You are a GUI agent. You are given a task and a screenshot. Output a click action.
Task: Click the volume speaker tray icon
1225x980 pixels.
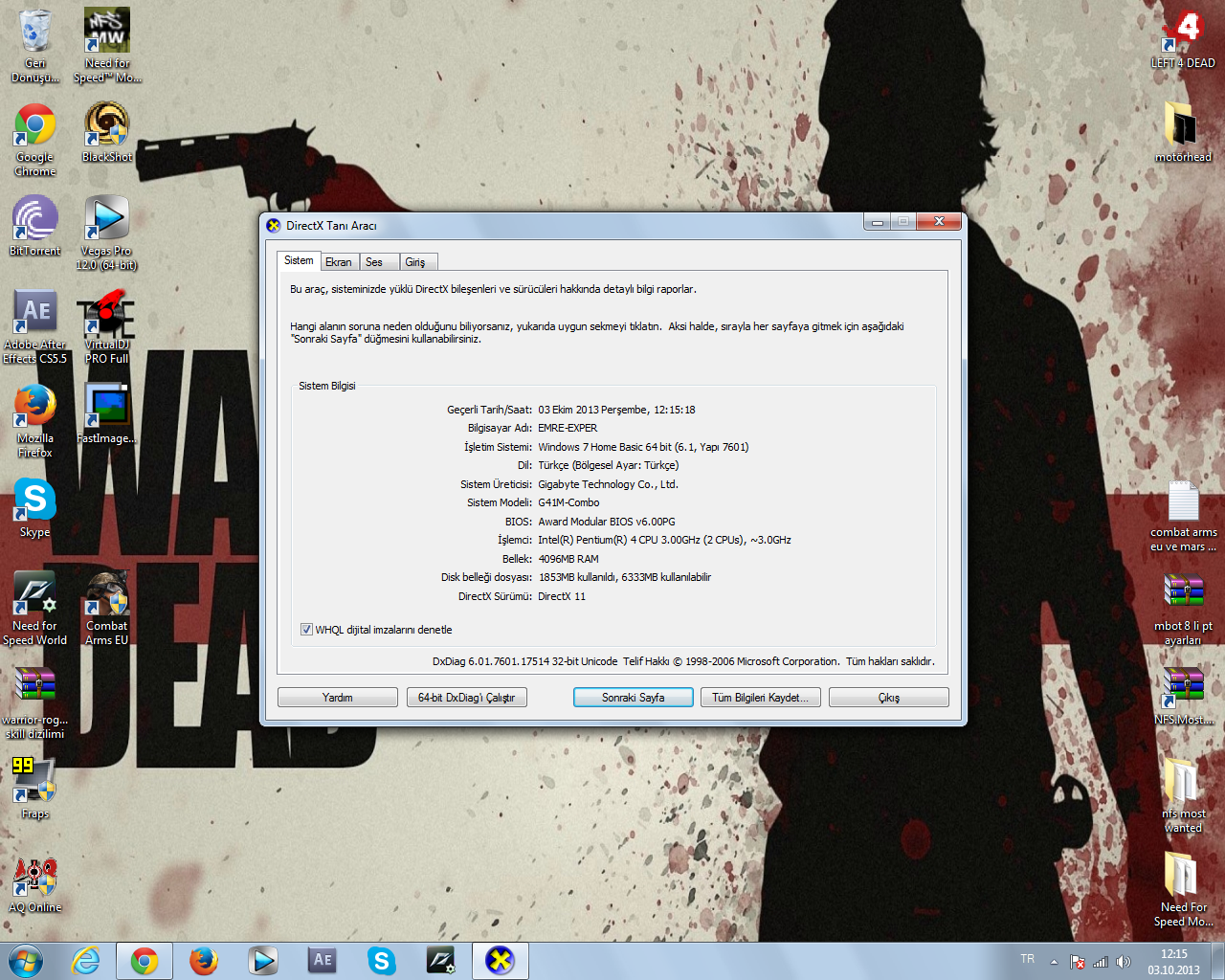click(1124, 961)
